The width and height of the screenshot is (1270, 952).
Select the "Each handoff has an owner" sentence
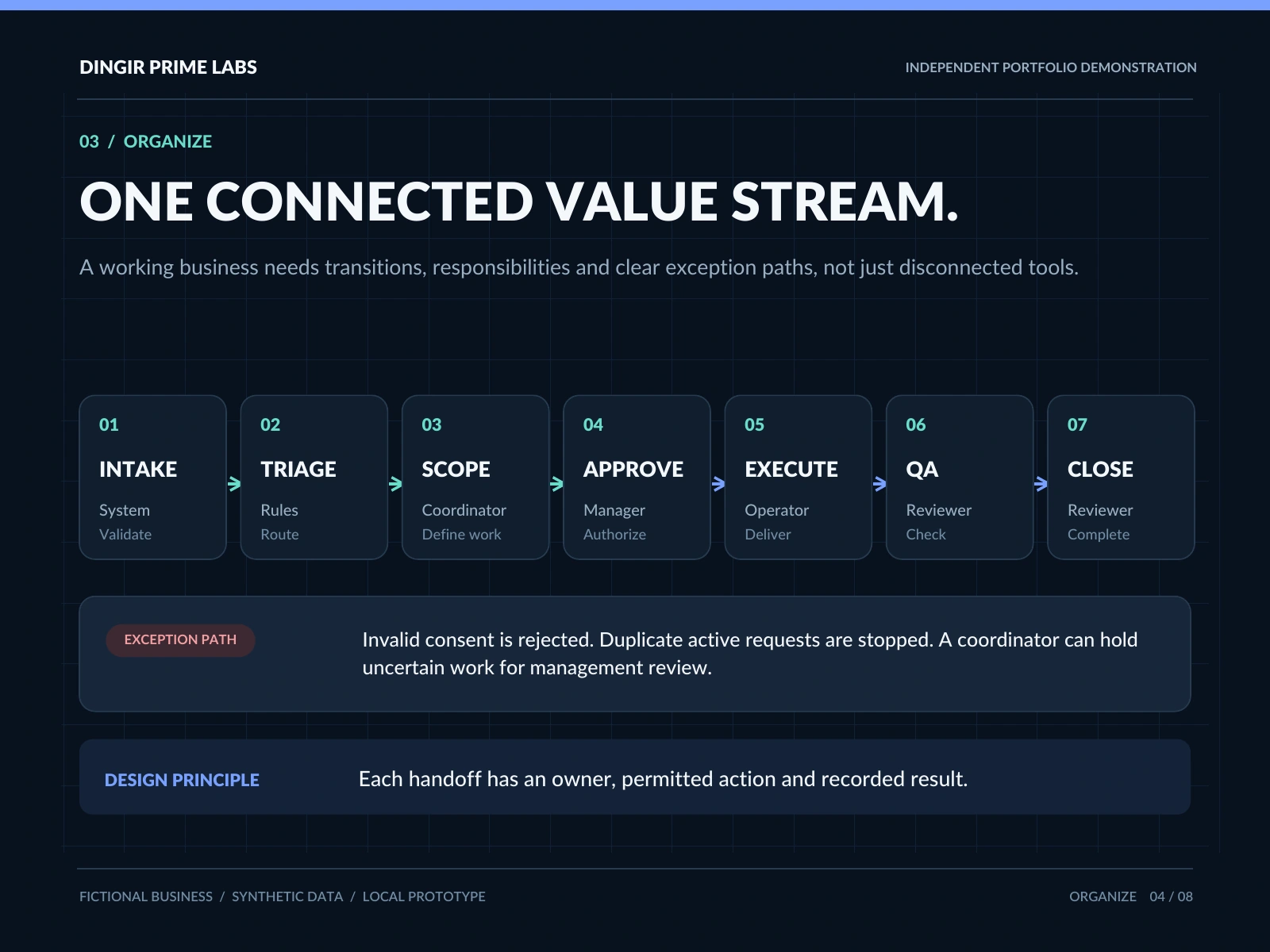pos(664,779)
